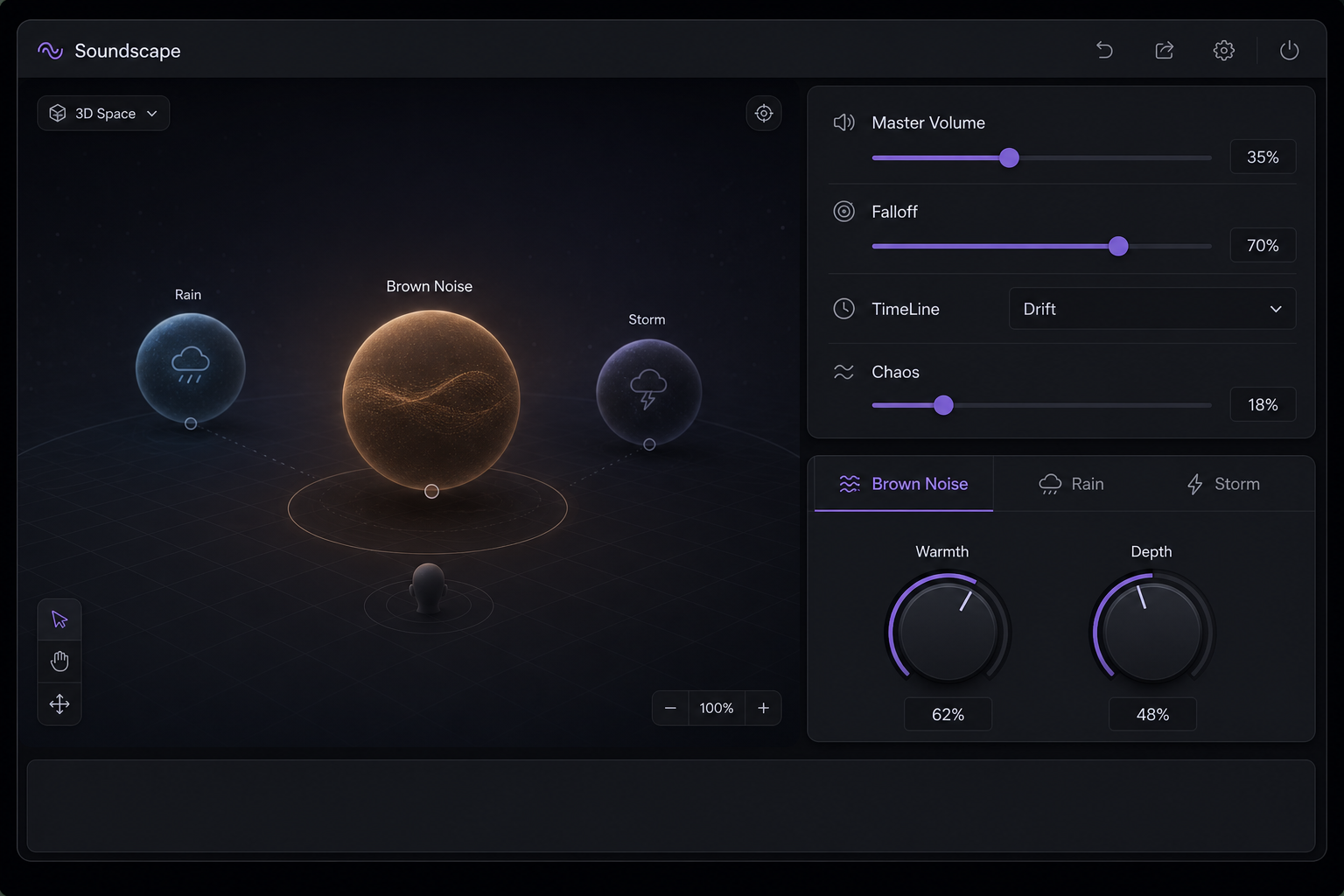Click the Master Volume 35% value field
The image size is (1344, 896).
pyautogui.click(x=1263, y=157)
